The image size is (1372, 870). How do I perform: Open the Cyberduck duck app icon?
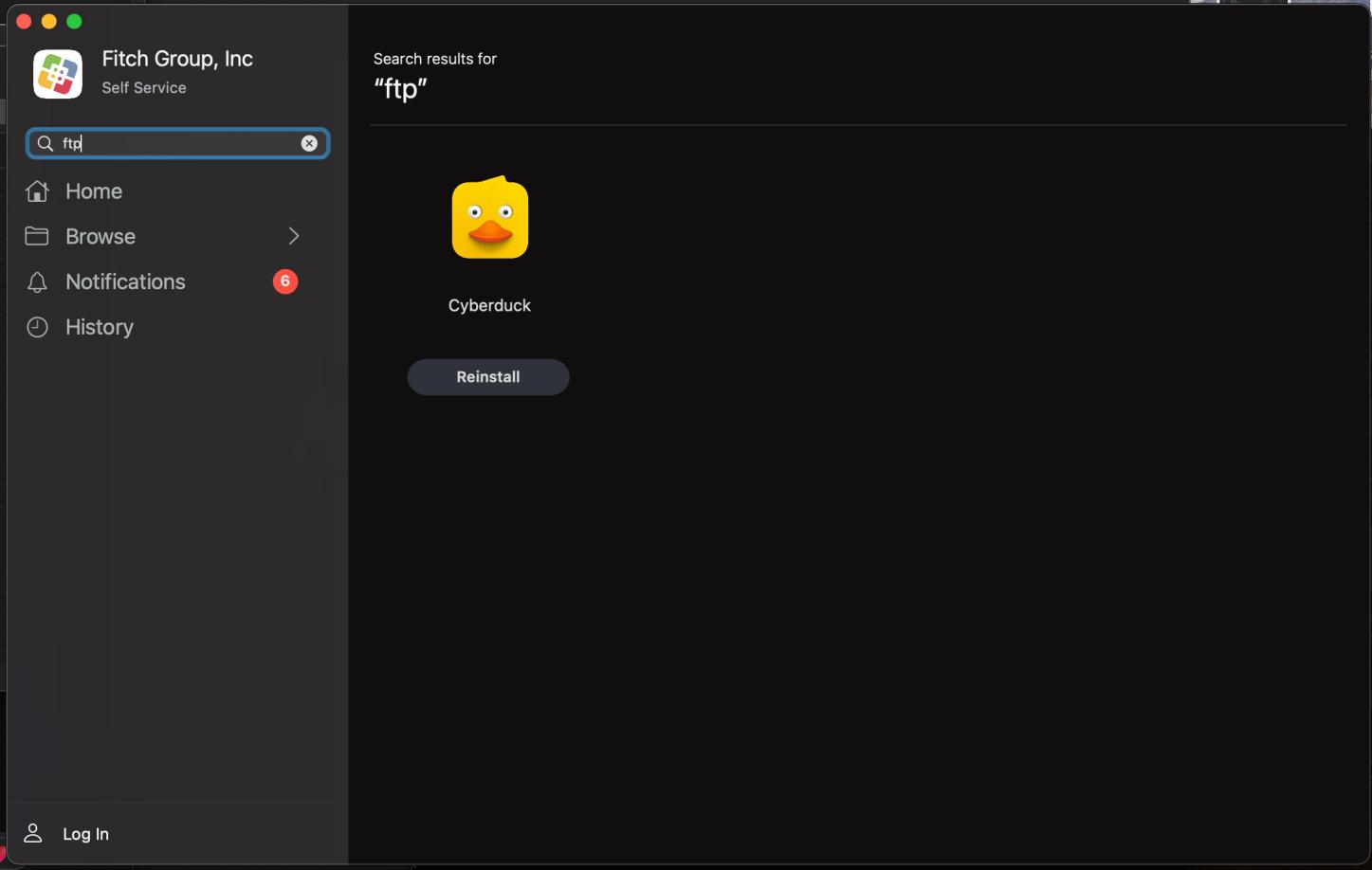click(x=490, y=217)
